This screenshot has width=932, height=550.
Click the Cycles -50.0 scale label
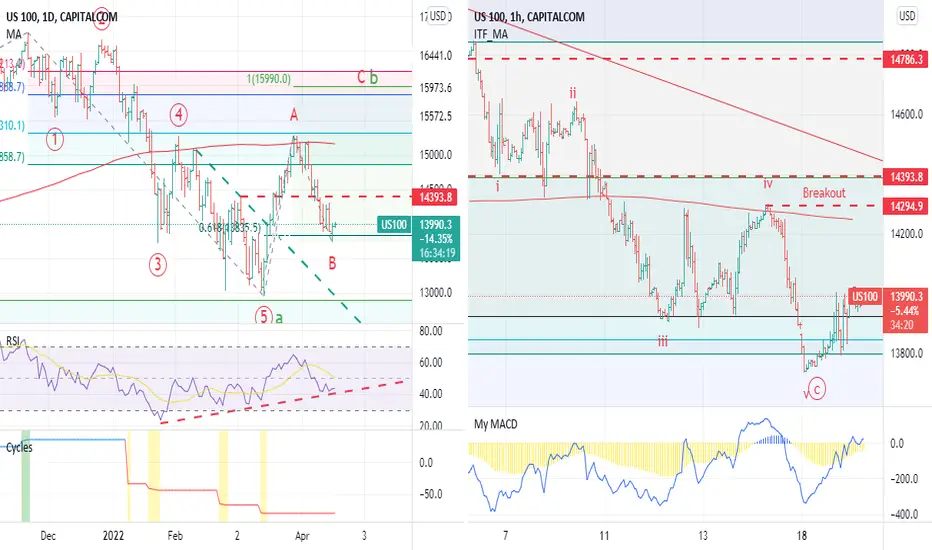(431, 495)
